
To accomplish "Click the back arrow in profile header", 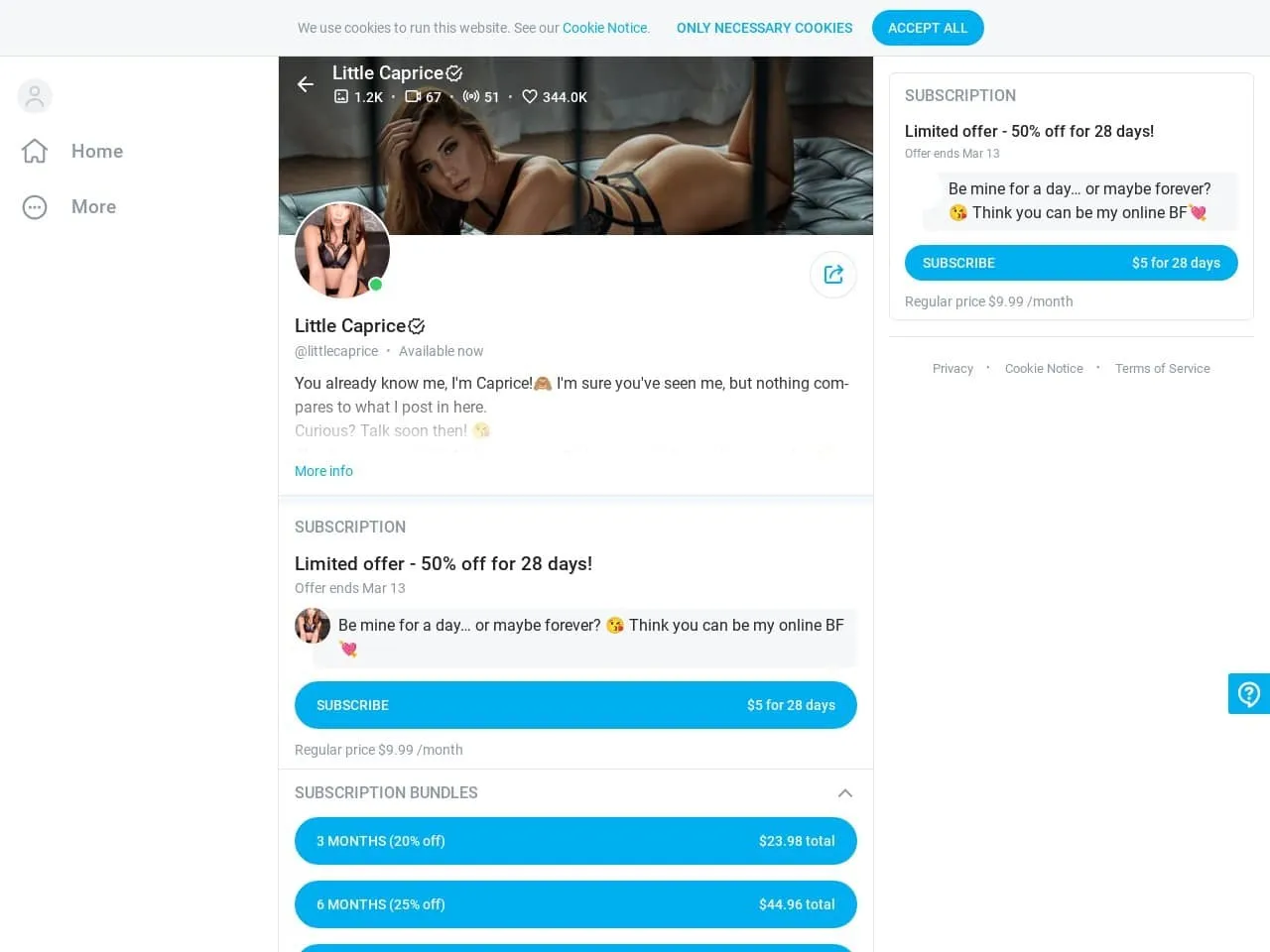I will coord(306,84).
